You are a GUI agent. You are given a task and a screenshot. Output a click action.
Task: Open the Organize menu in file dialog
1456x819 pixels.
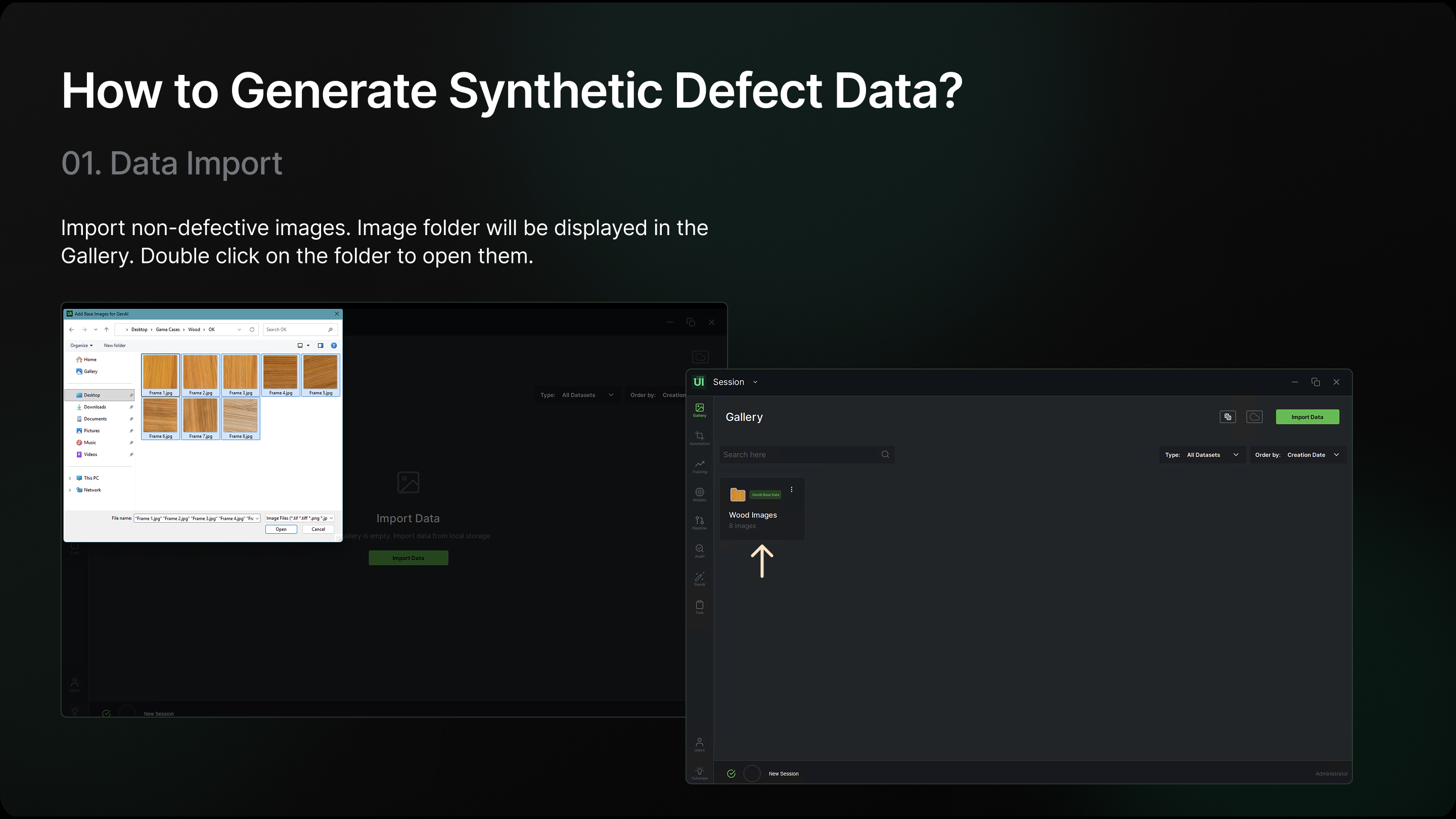(81, 345)
